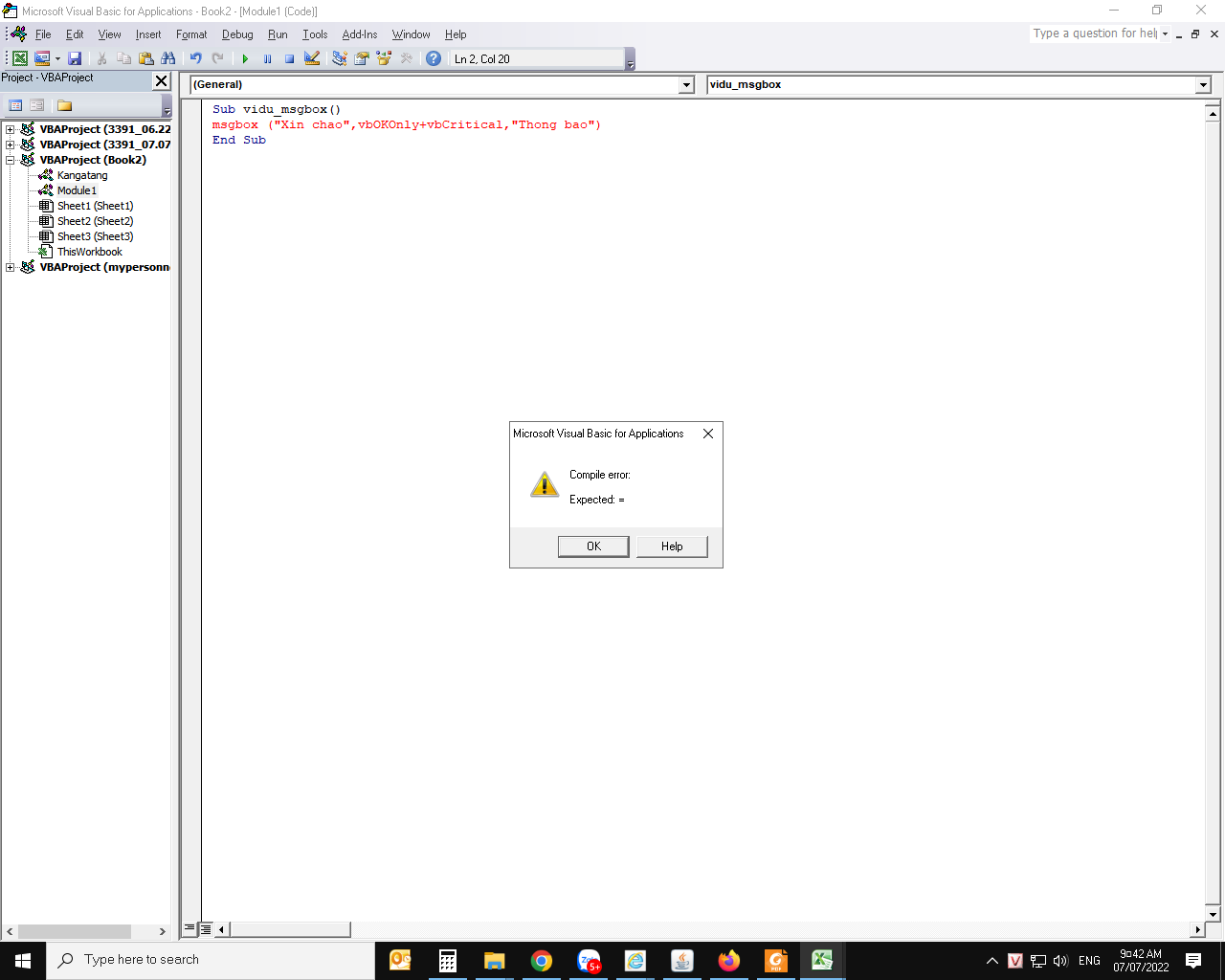This screenshot has width=1225, height=980.
Task: Click the View Microsoft Excel toolbar icon
Action: (x=20, y=58)
